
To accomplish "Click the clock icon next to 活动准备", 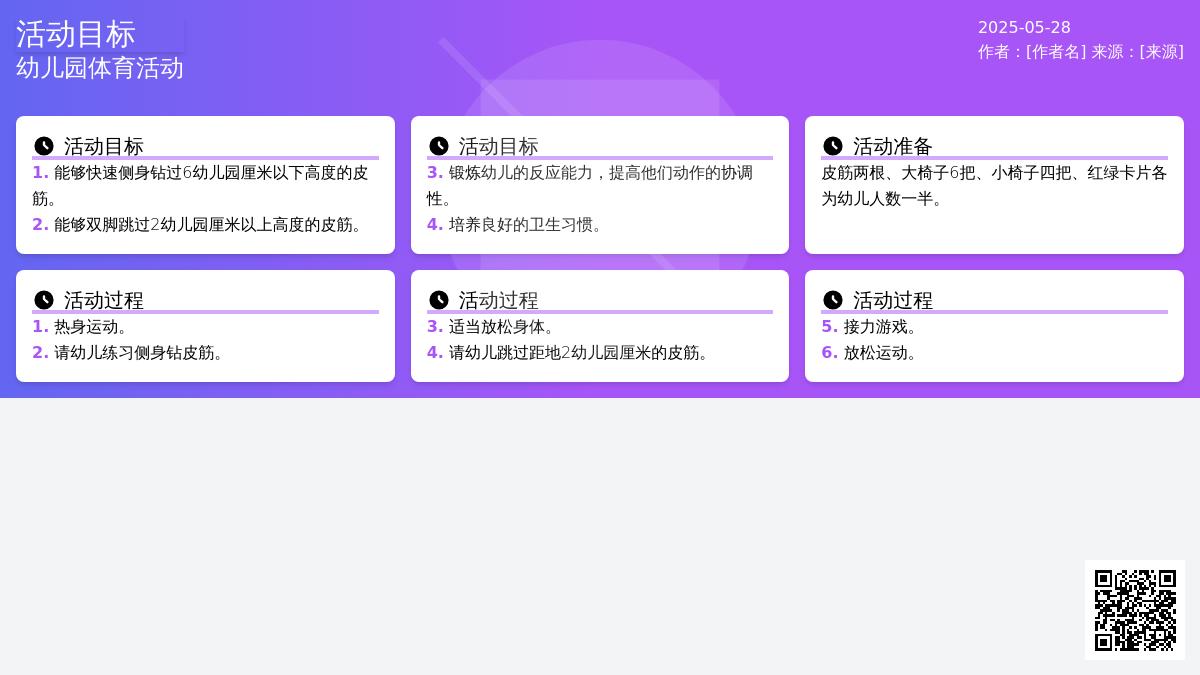I will [833, 146].
